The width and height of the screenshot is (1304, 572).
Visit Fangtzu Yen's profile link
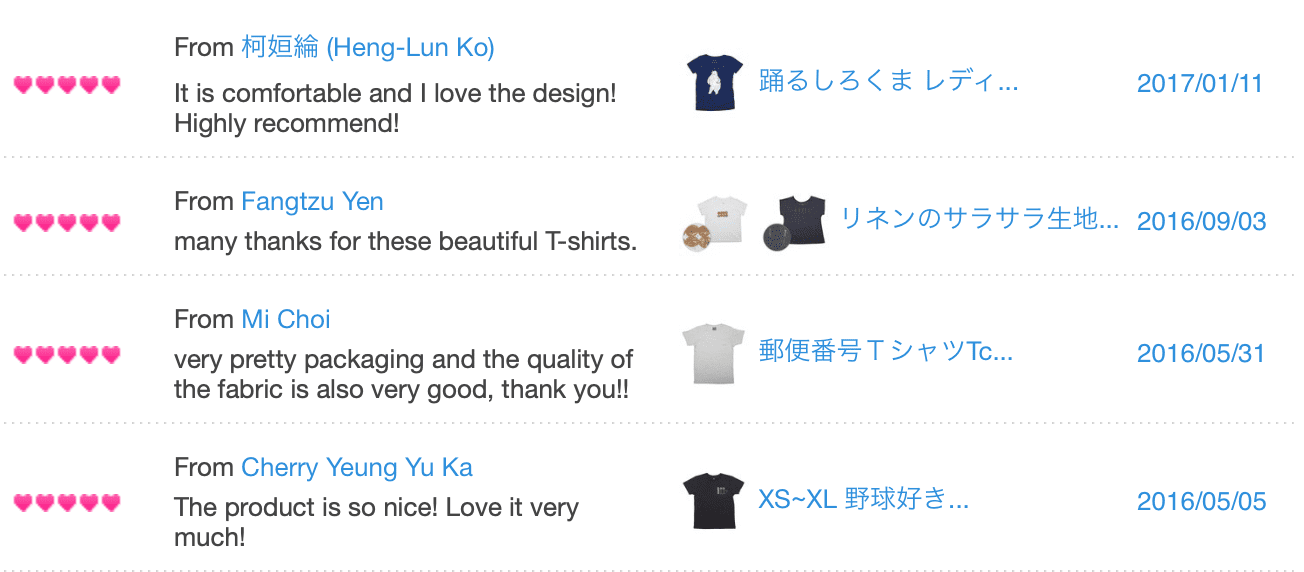coord(312,201)
